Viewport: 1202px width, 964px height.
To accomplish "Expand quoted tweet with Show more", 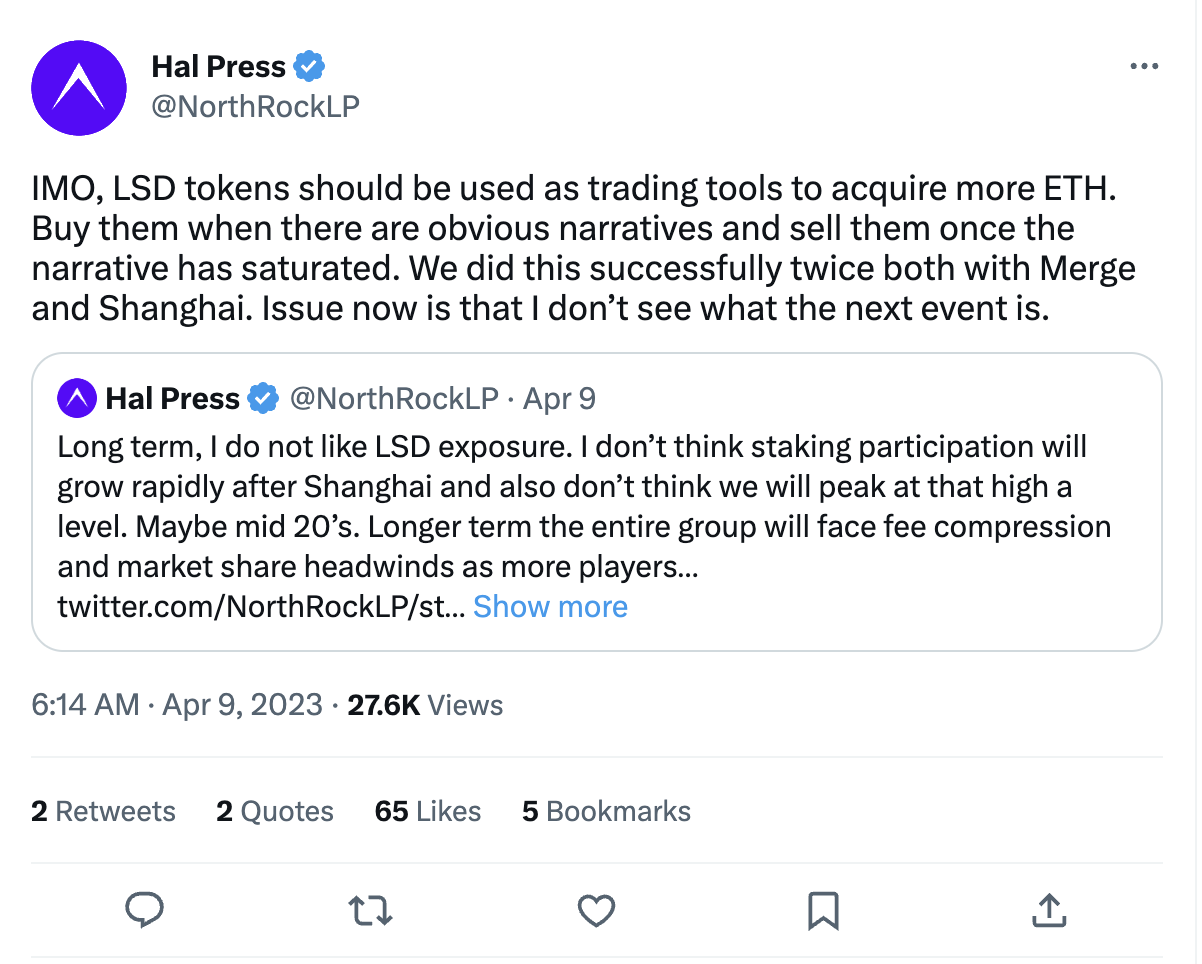I will click(550, 607).
